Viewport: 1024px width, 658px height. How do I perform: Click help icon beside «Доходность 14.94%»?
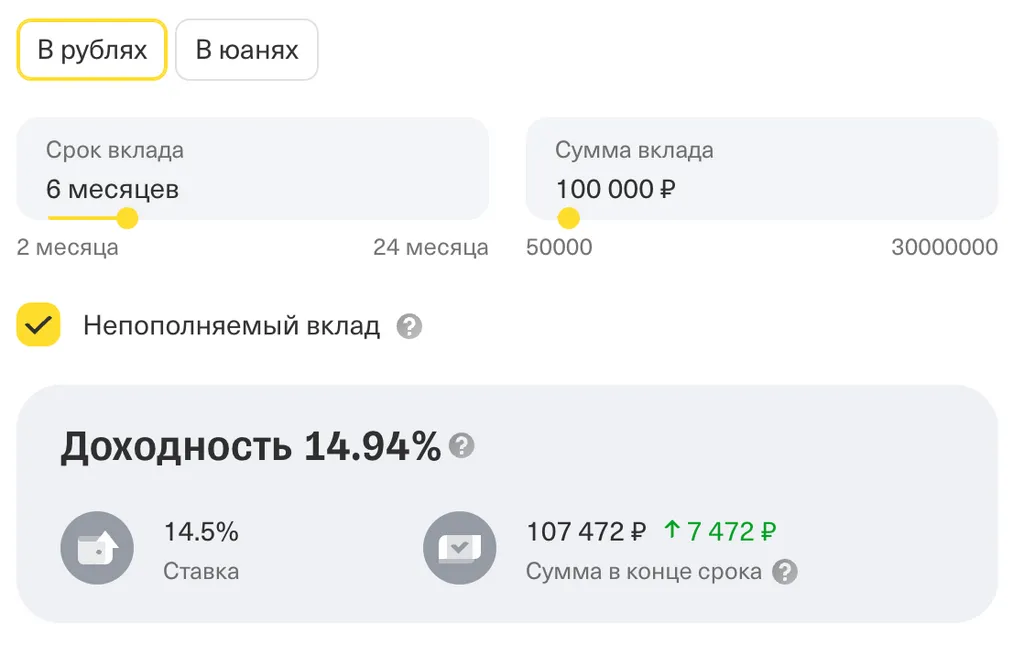pyautogui.click(x=461, y=445)
